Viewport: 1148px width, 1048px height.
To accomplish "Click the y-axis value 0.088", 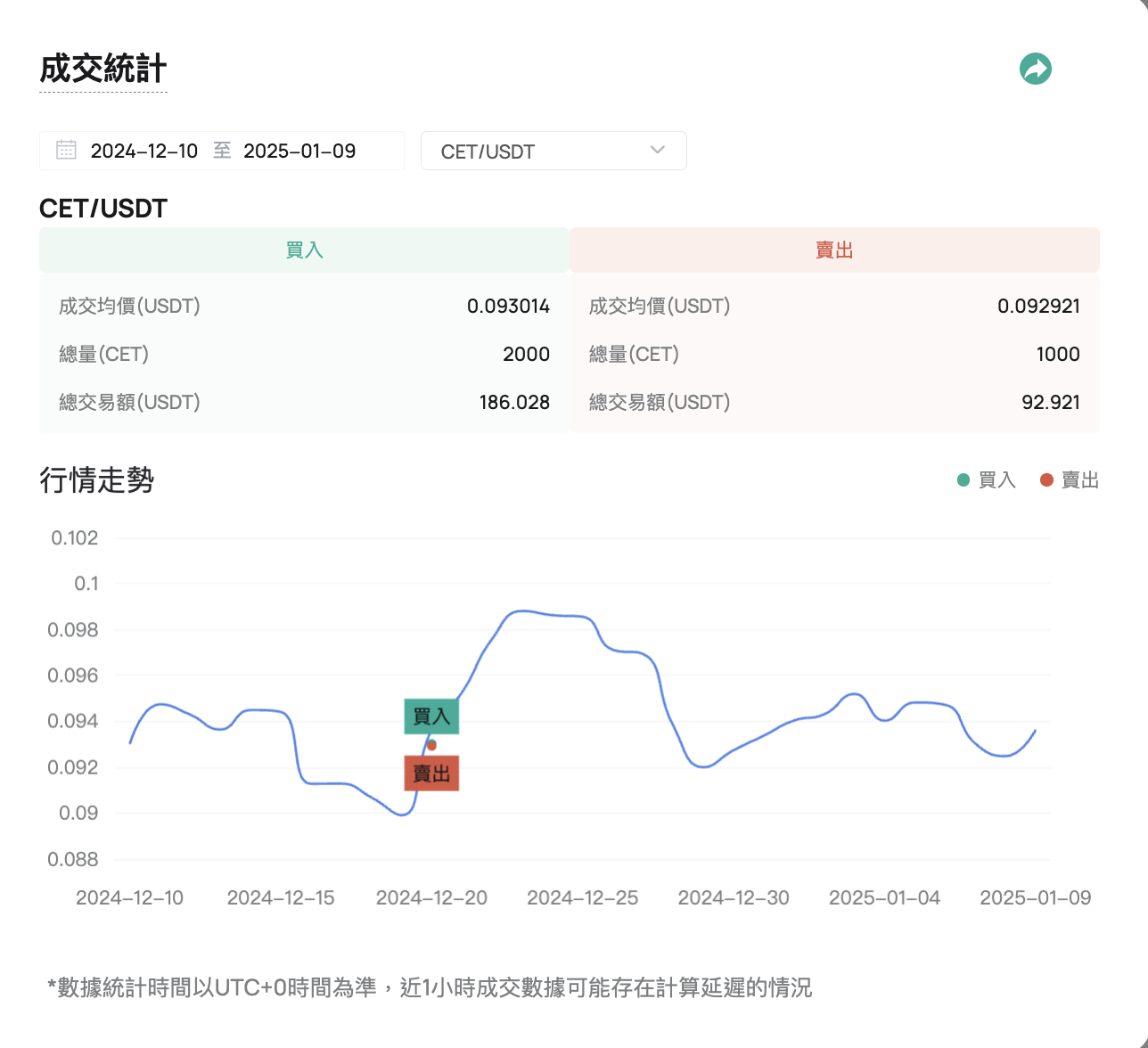I will point(73,859).
